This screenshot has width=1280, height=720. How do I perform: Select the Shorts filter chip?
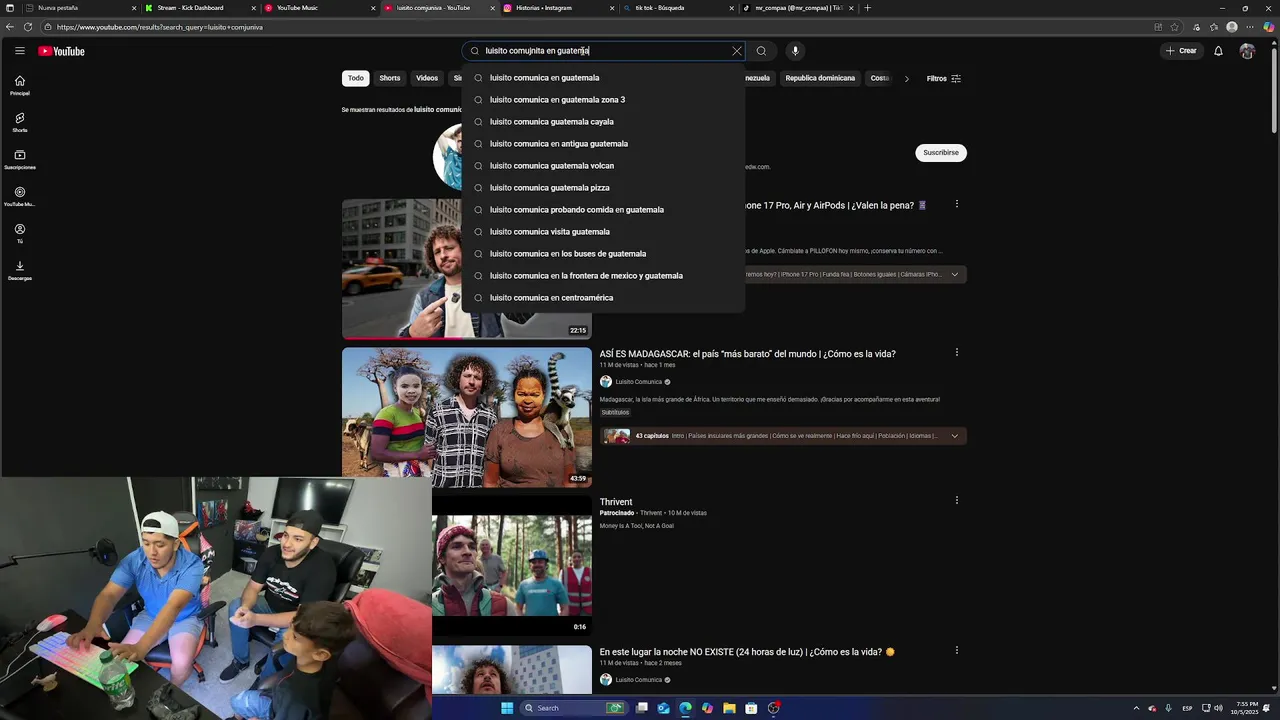pos(390,78)
